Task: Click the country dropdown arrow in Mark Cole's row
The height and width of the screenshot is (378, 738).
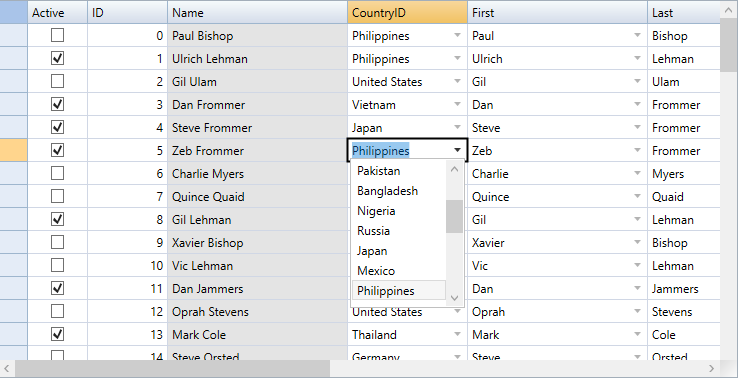Action: (x=457, y=334)
